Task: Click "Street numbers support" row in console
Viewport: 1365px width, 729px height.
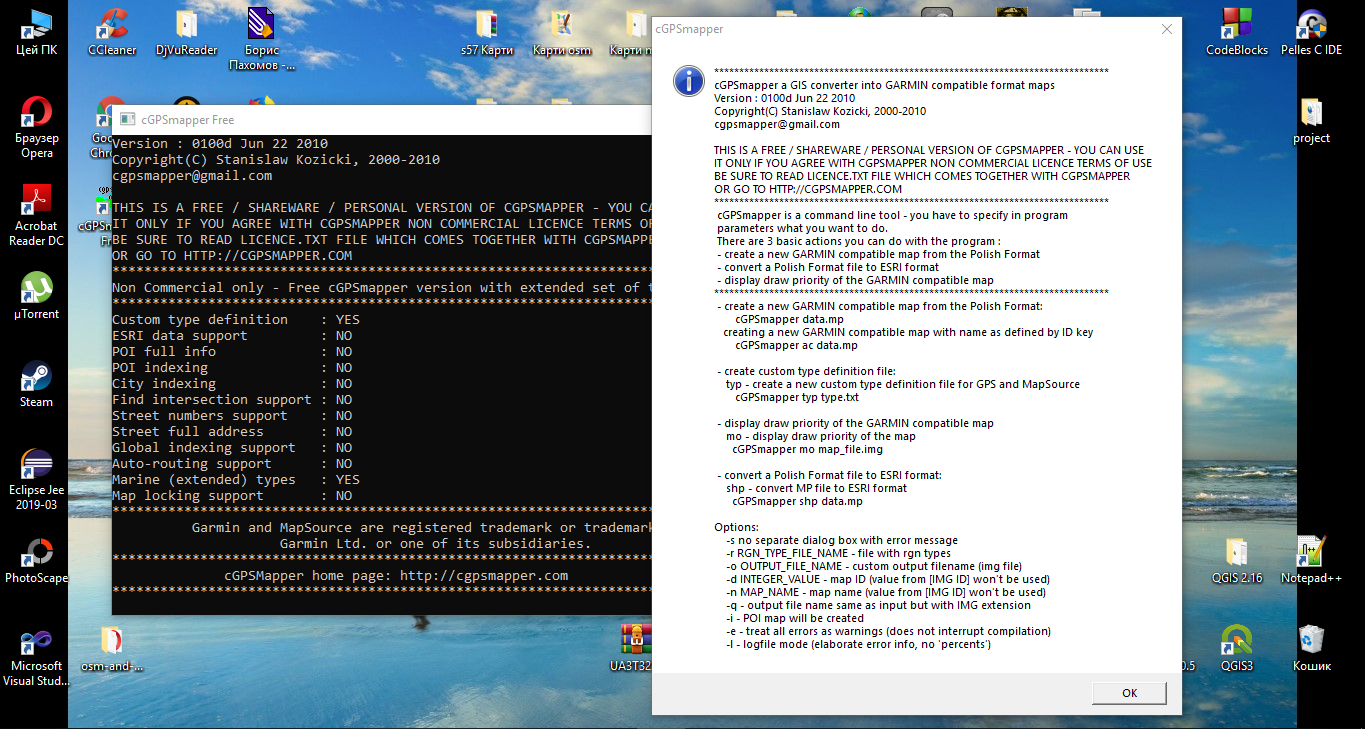Action: click(232, 416)
